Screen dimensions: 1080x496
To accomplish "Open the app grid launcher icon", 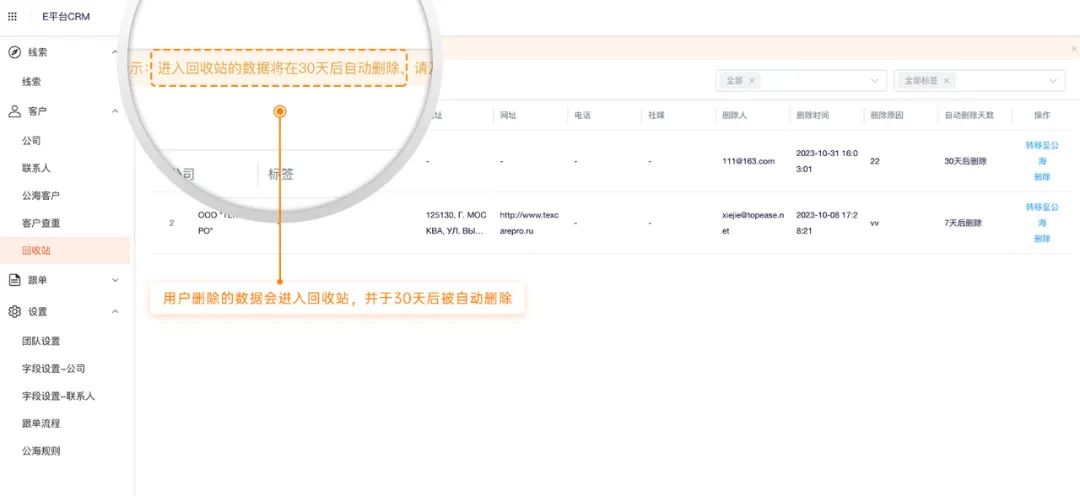I will tap(12, 17).
